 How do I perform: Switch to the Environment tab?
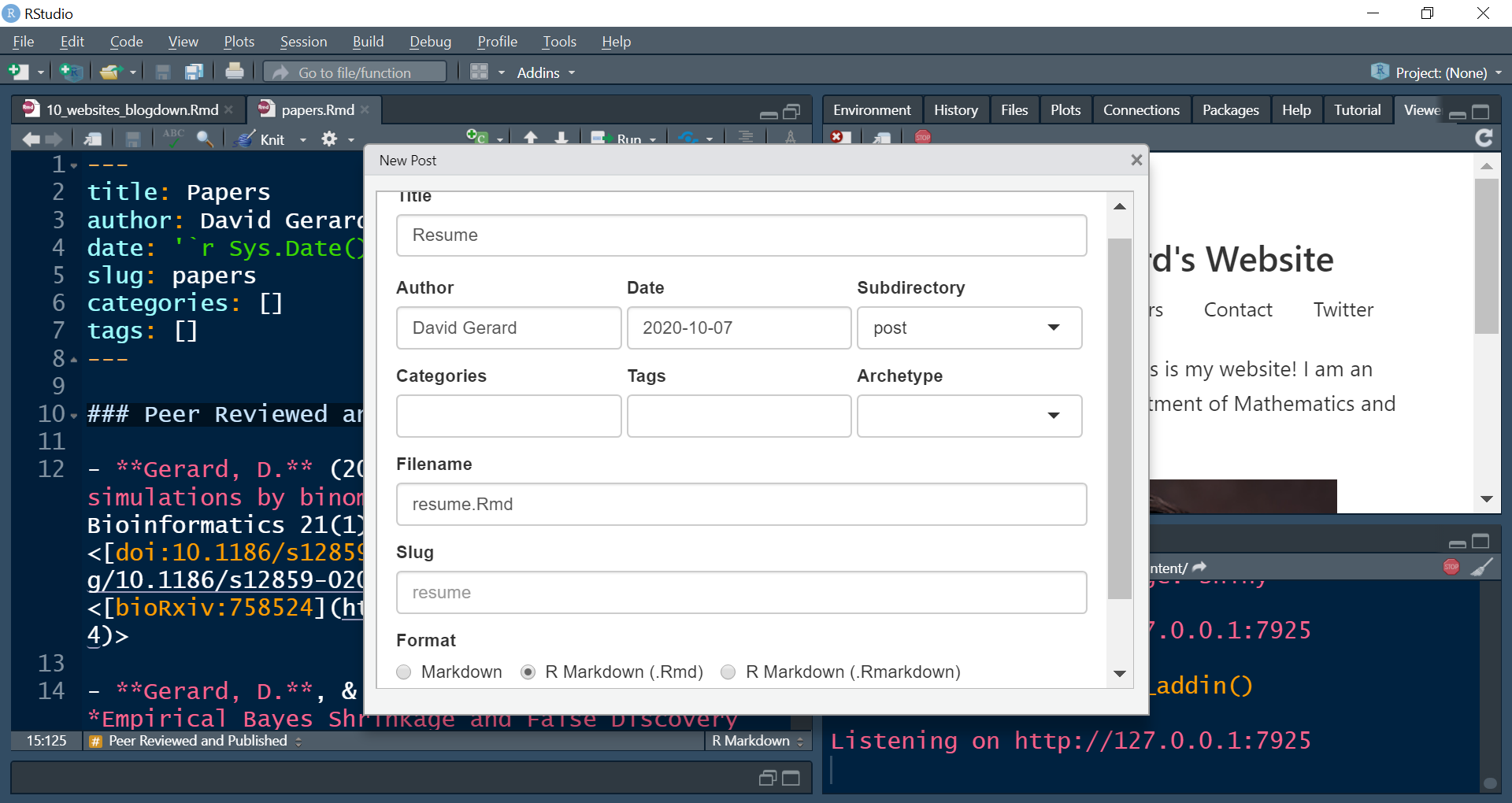pyautogui.click(x=872, y=110)
